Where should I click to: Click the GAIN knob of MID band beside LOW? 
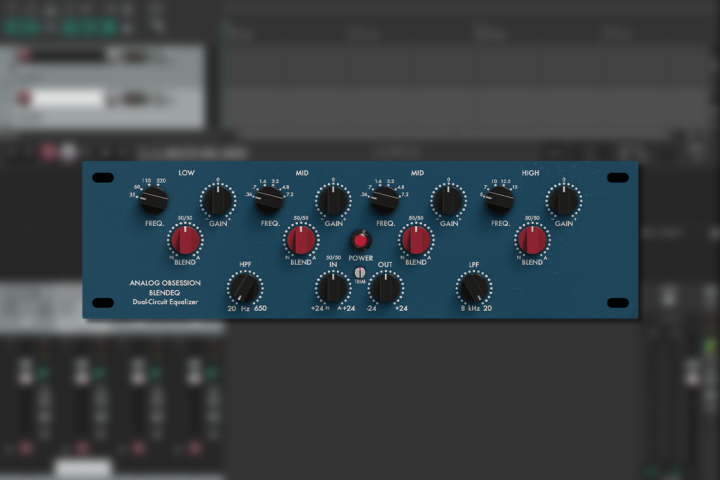tap(333, 201)
